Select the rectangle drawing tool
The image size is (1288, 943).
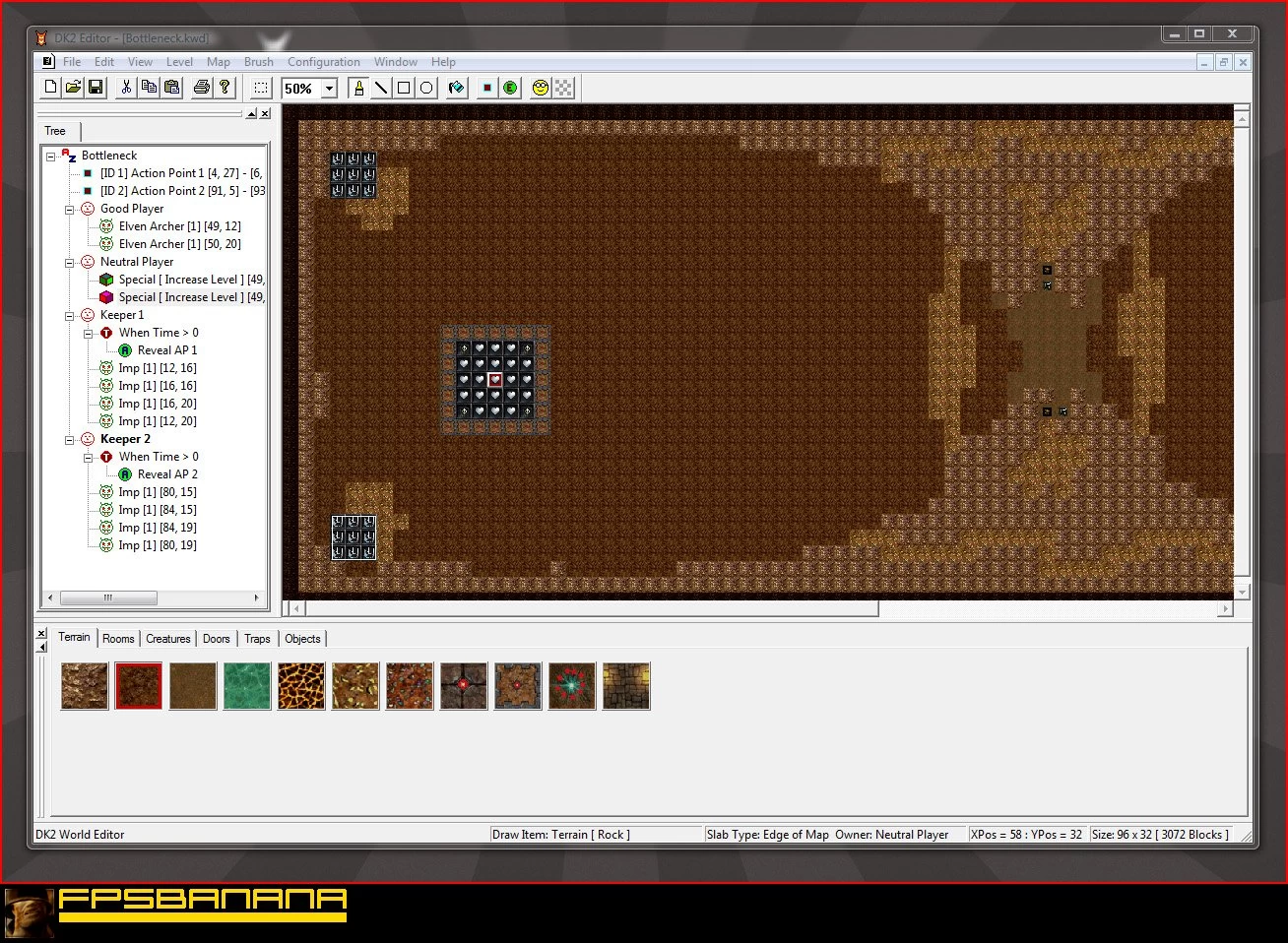[404, 88]
